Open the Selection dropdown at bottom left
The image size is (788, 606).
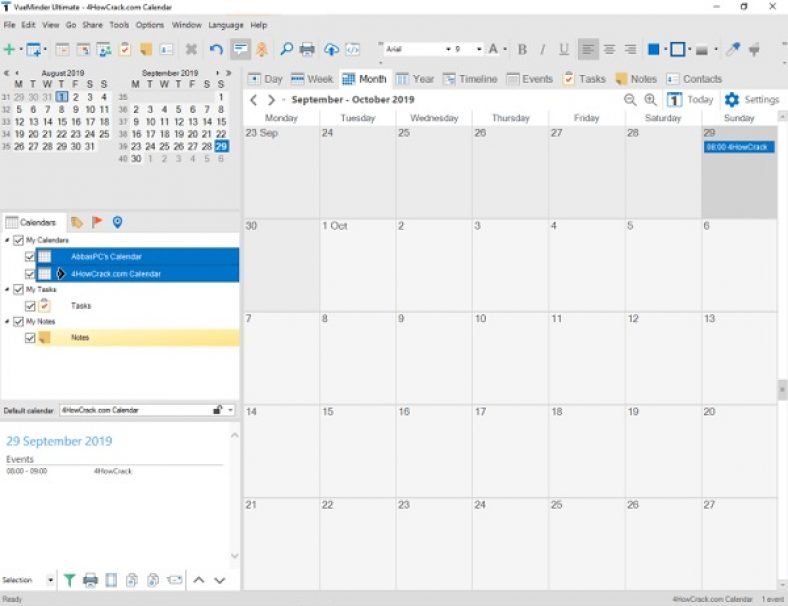click(x=50, y=580)
